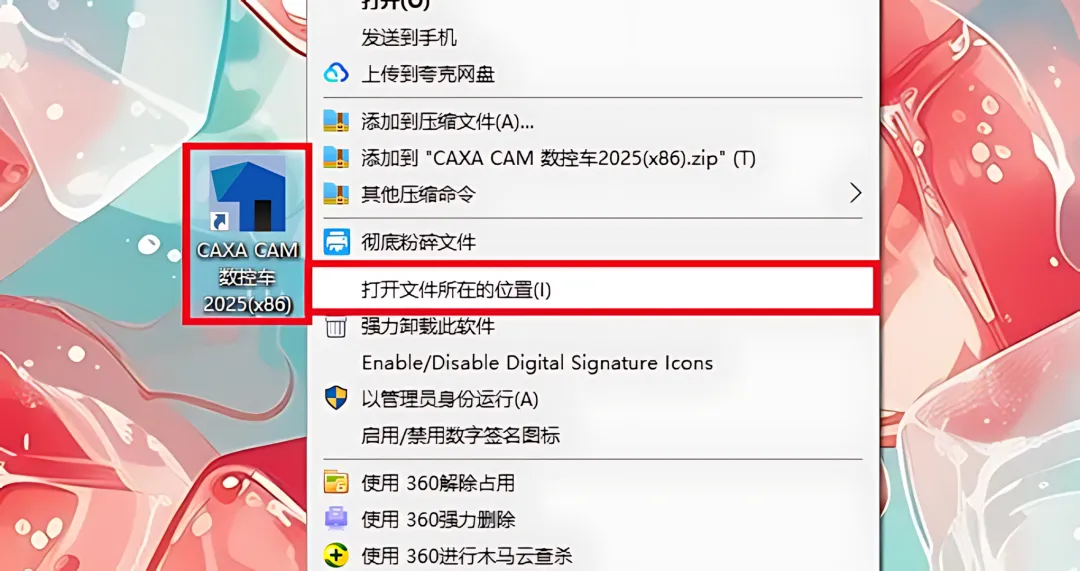Click the CAXA CAM 数控车 2025(x86) label
The height and width of the screenshot is (571, 1080).
[248, 277]
